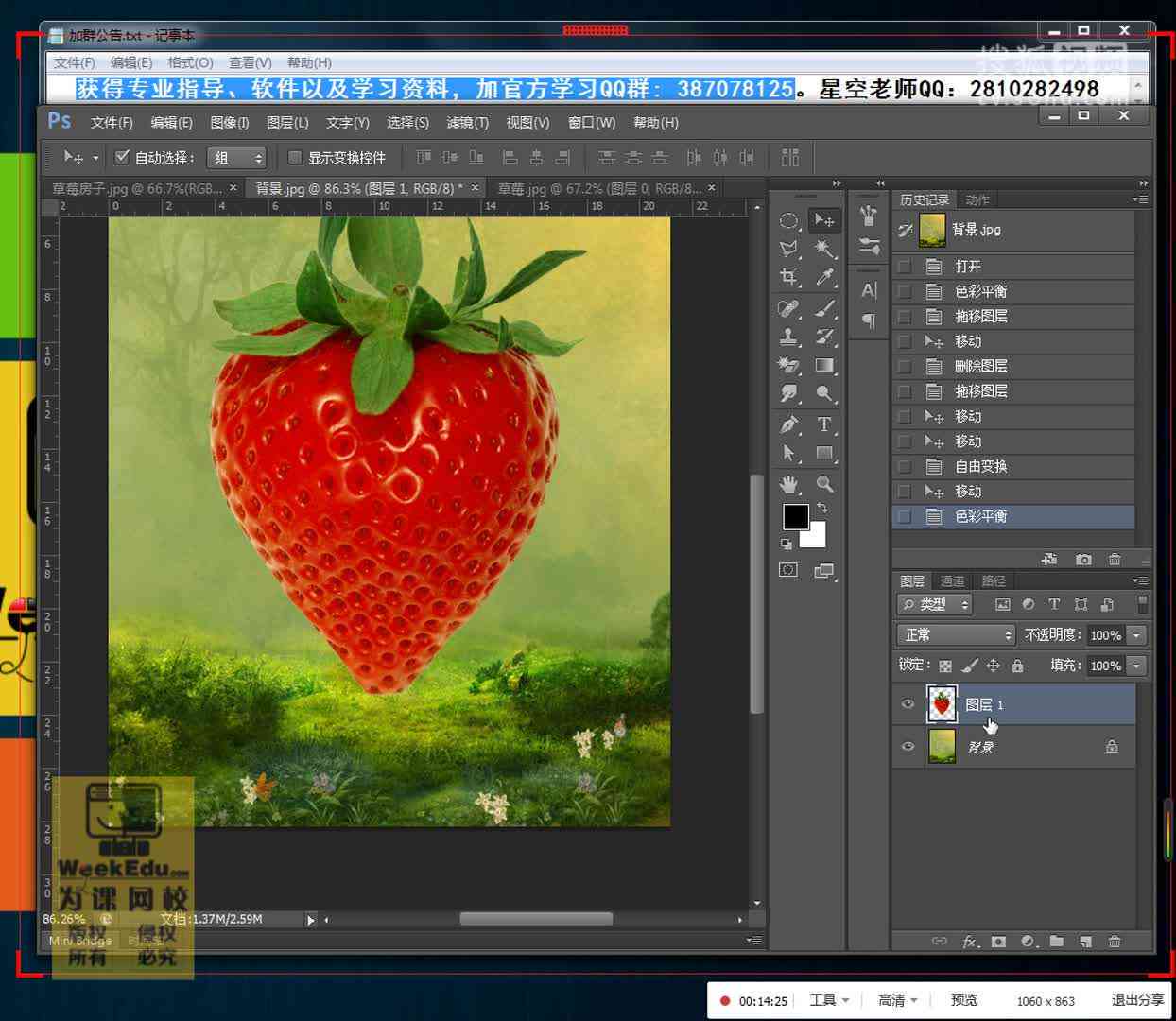Open the Auto-Select 组 dropdown
This screenshot has width=1176, height=1021.
(236, 158)
